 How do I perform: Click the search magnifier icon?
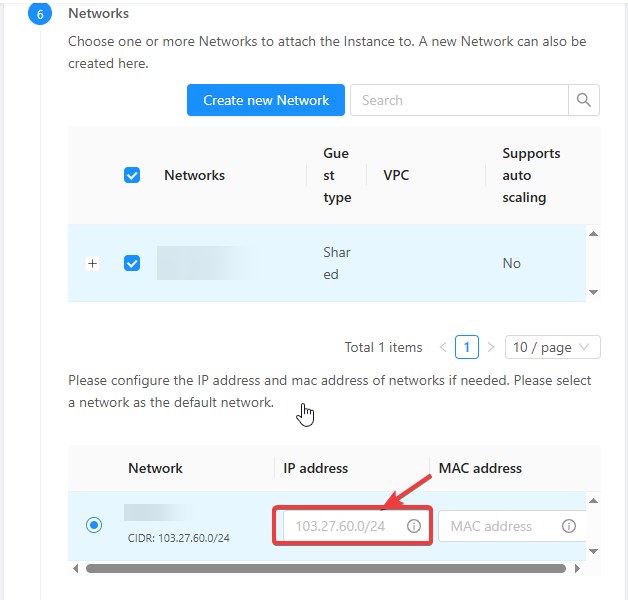pos(584,100)
